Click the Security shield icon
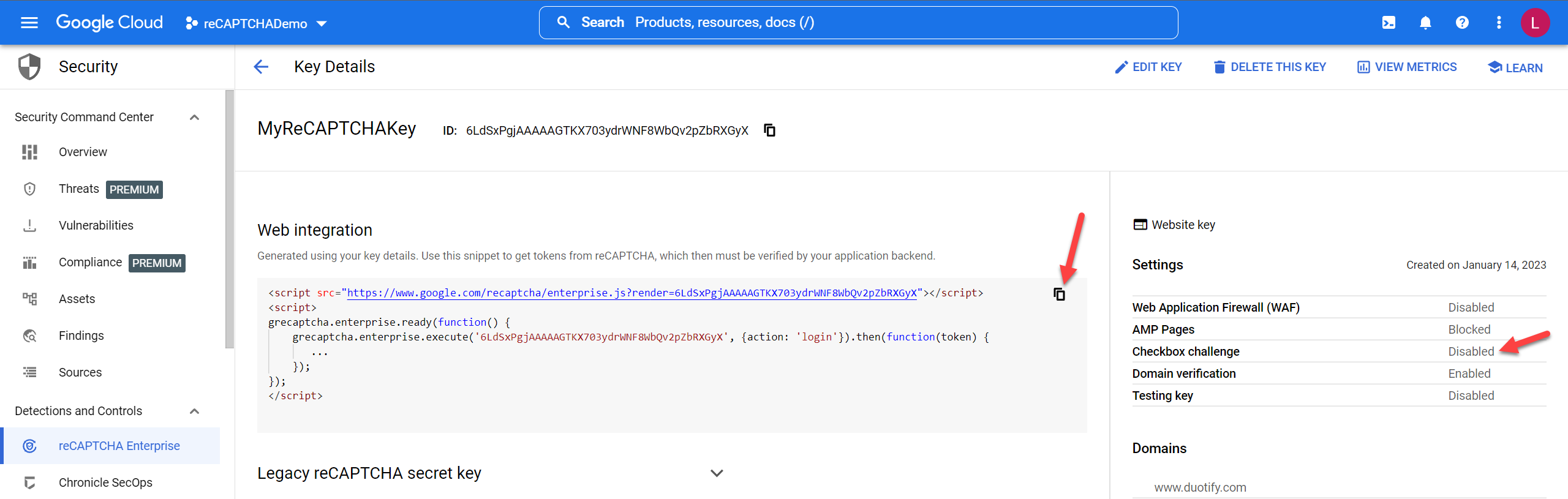Screen dimensions: 1568x499 click(x=29, y=67)
